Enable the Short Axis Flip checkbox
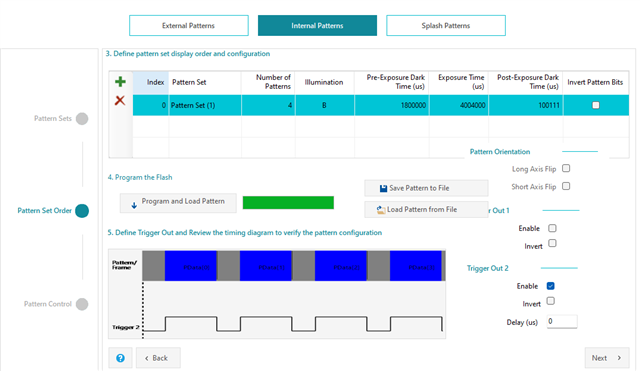The image size is (640, 371). [566, 186]
